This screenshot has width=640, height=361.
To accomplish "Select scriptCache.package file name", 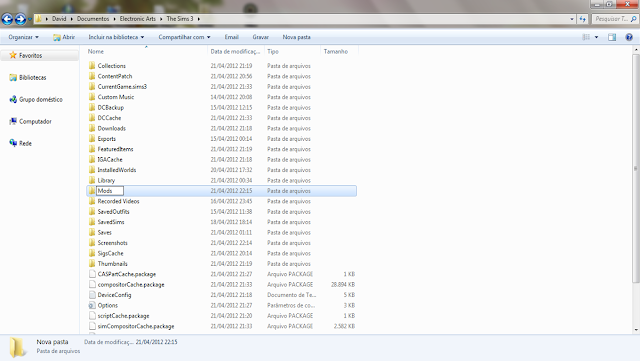I will point(123,316).
